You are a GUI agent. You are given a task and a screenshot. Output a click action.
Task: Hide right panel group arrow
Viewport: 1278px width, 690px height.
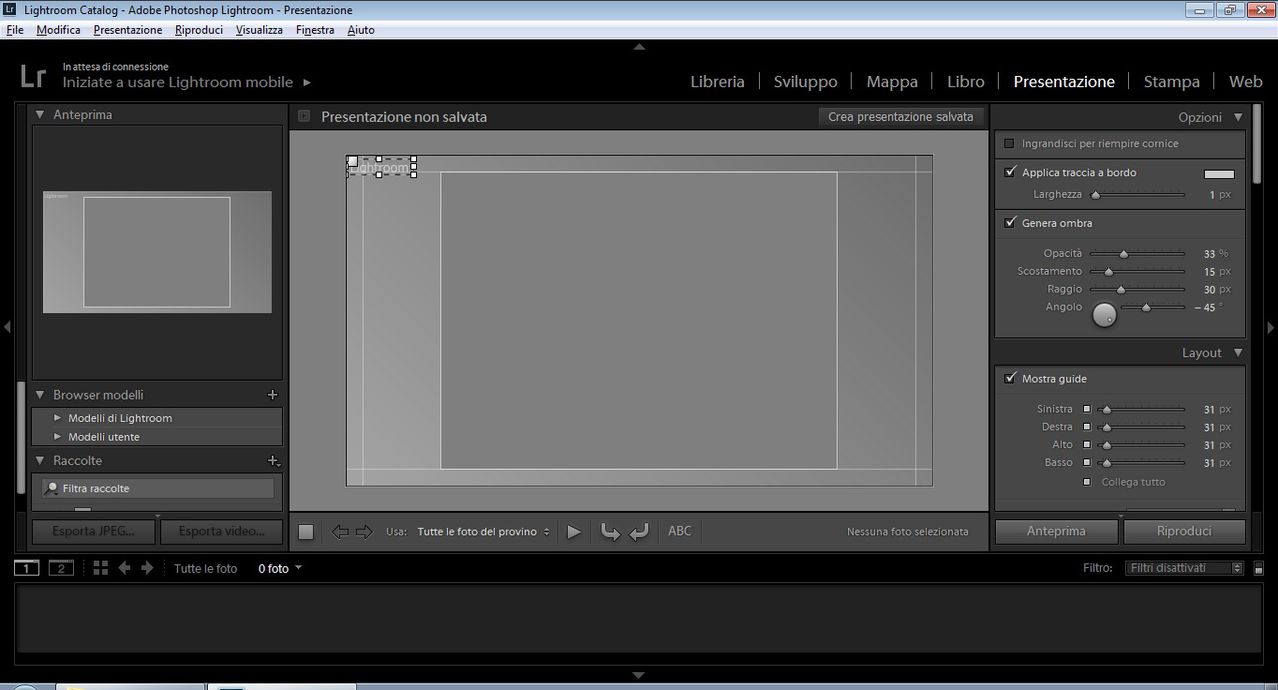[x=1271, y=327]
